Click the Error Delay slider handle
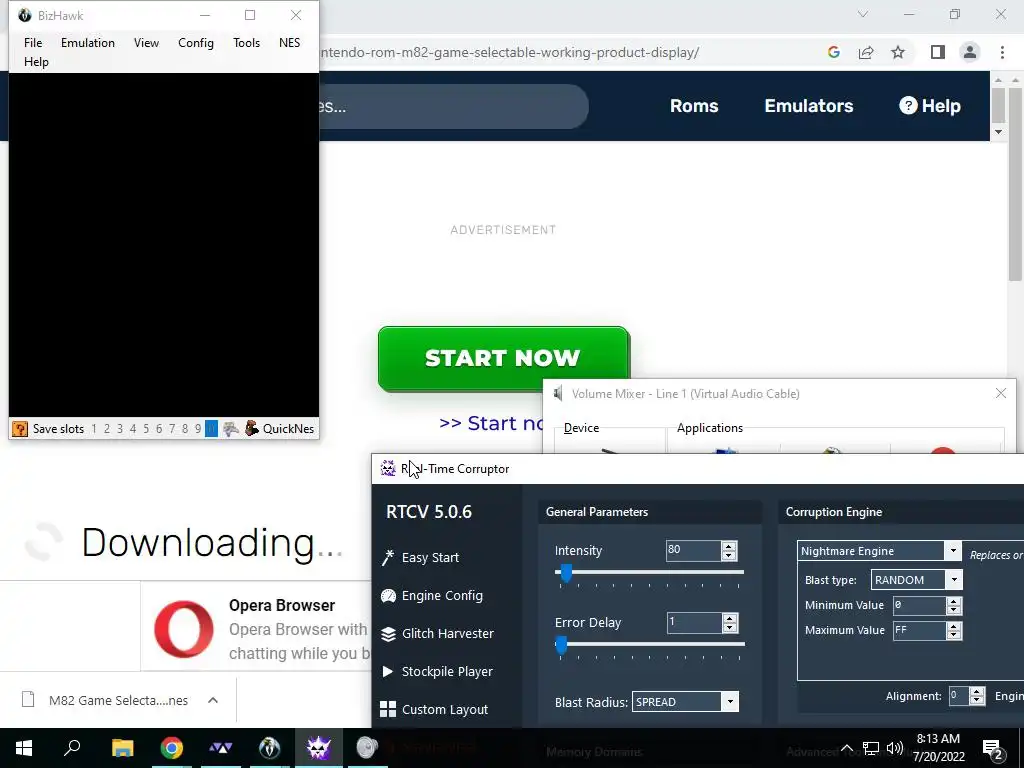 click(x=561, y=645)
